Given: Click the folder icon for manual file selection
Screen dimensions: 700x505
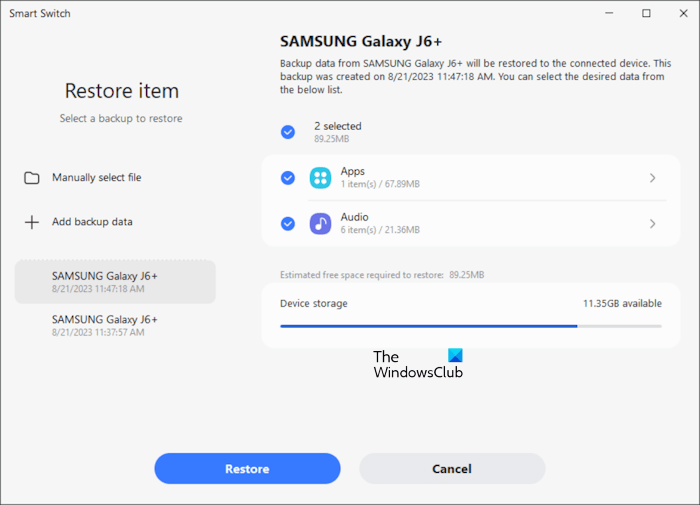Looking at the screenshot, I should click(32, 178).
